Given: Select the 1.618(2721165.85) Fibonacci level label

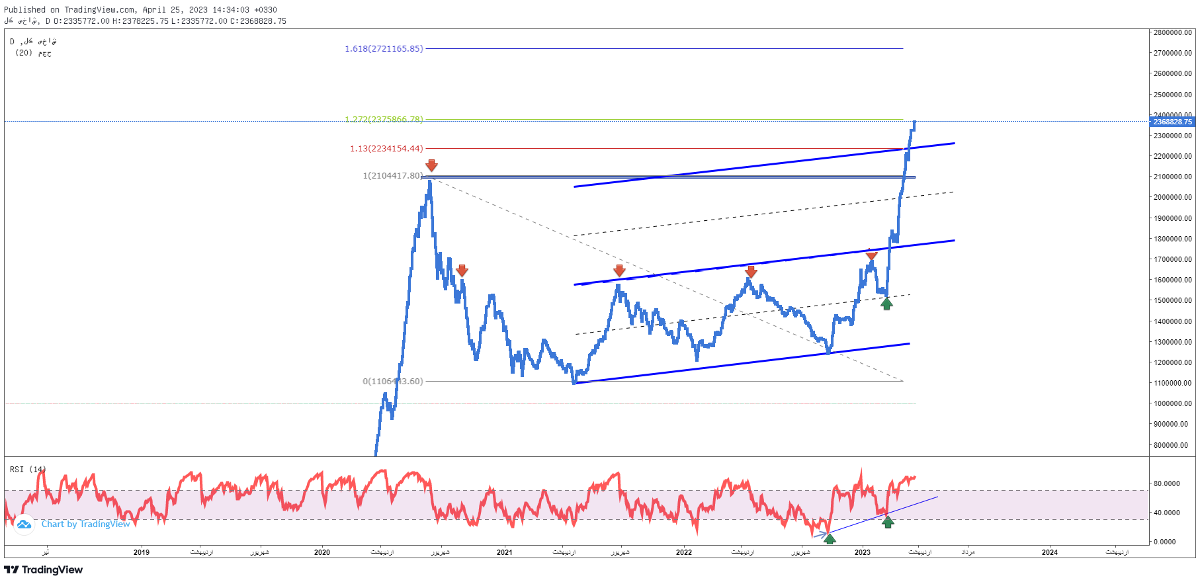Looking at the screenshot, I should (x=384, y=48).
